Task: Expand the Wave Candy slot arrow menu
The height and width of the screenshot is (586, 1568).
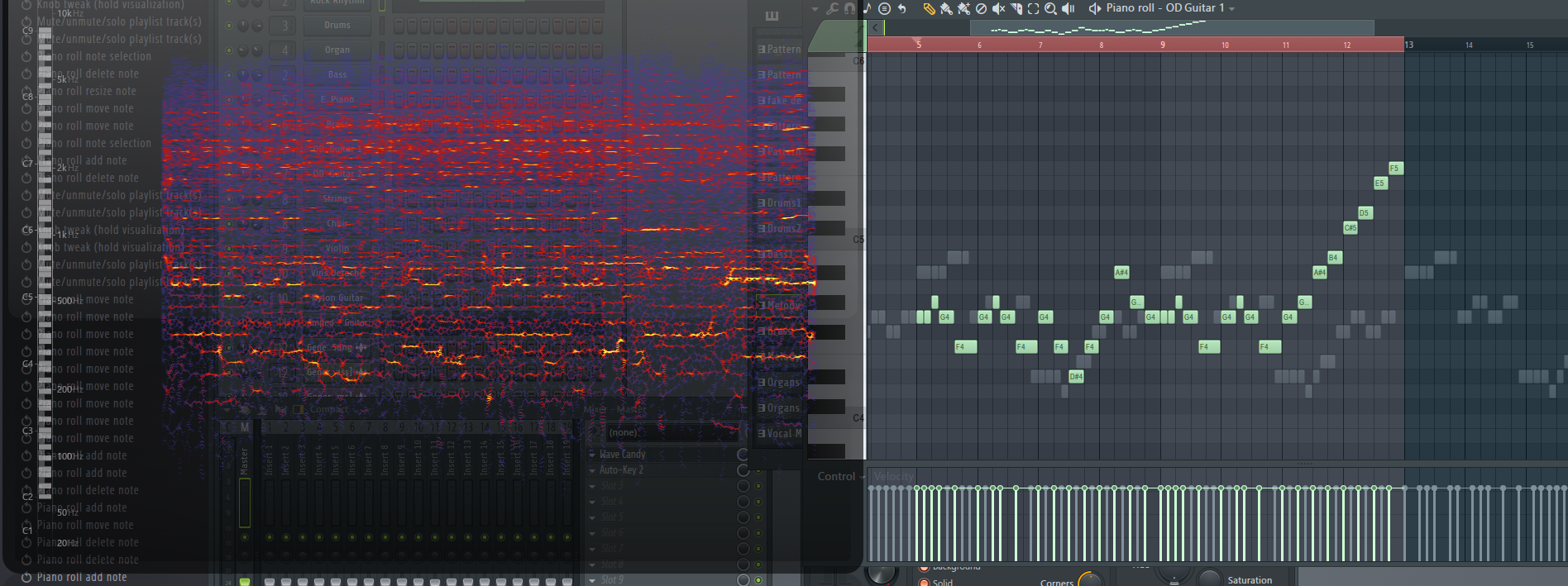Action: click(x=592, y=455)
